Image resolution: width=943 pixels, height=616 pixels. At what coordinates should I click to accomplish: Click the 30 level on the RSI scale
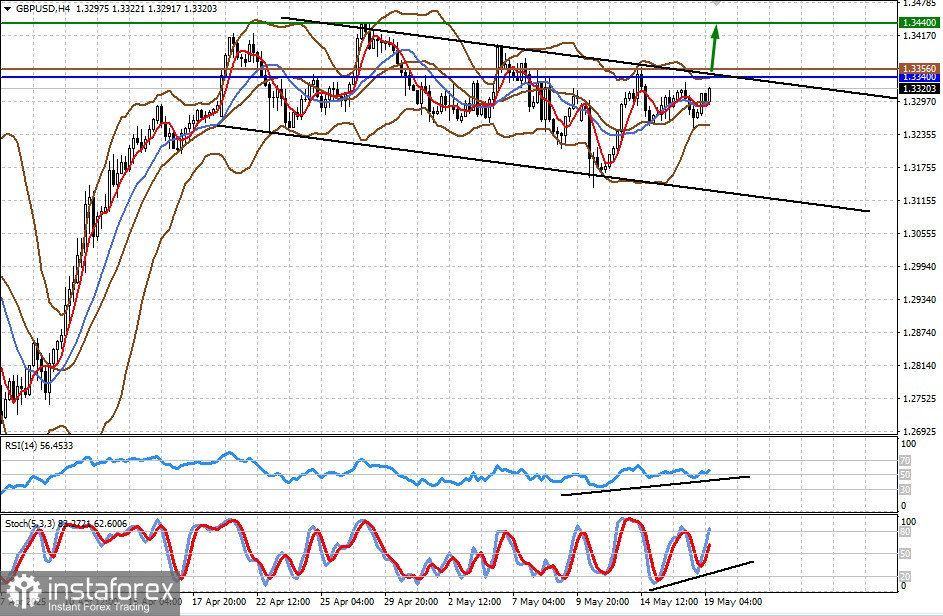click(x=905, y=490)
